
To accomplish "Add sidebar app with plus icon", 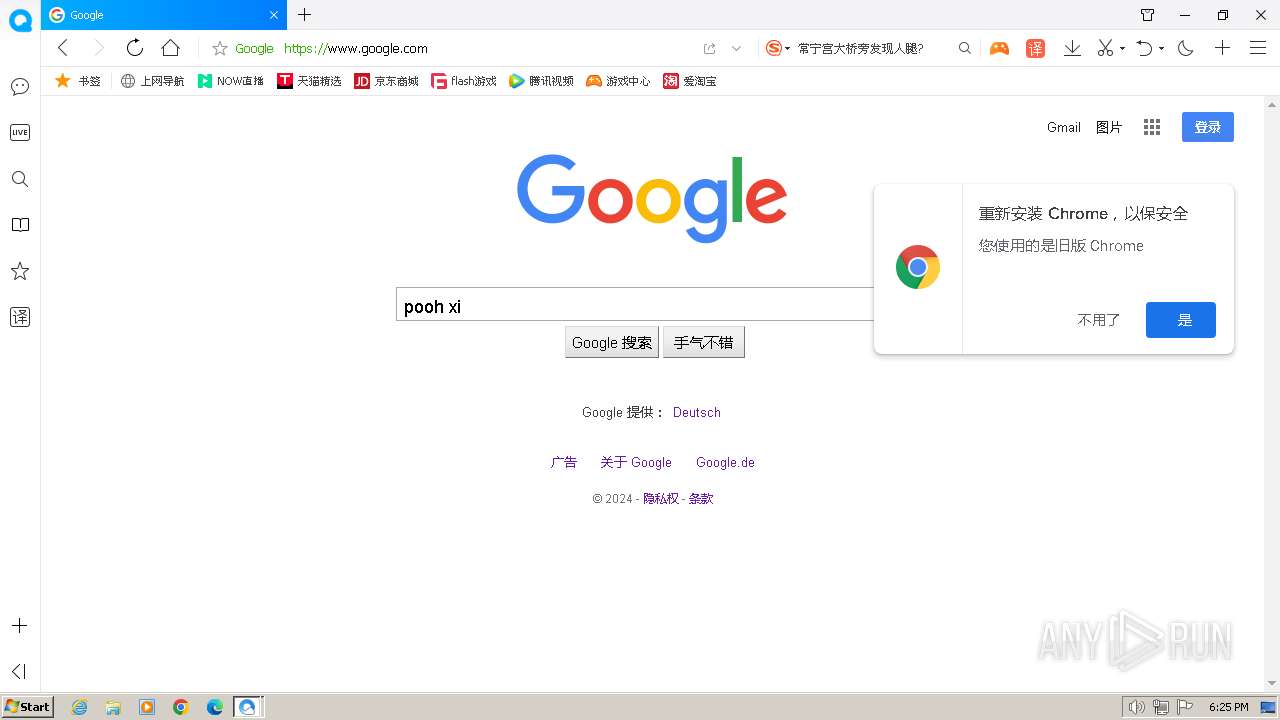I will click(19, 625).
